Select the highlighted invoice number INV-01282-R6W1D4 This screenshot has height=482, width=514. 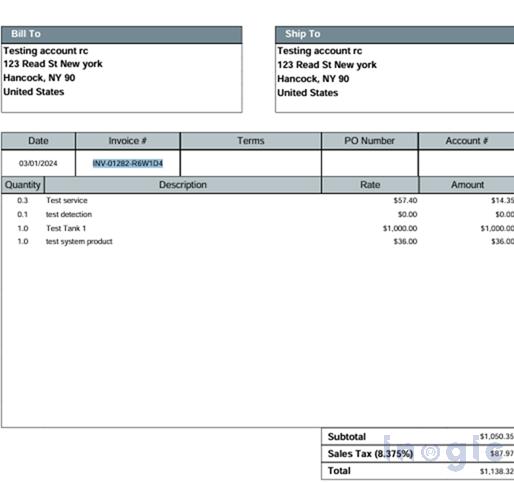(128, 163)
